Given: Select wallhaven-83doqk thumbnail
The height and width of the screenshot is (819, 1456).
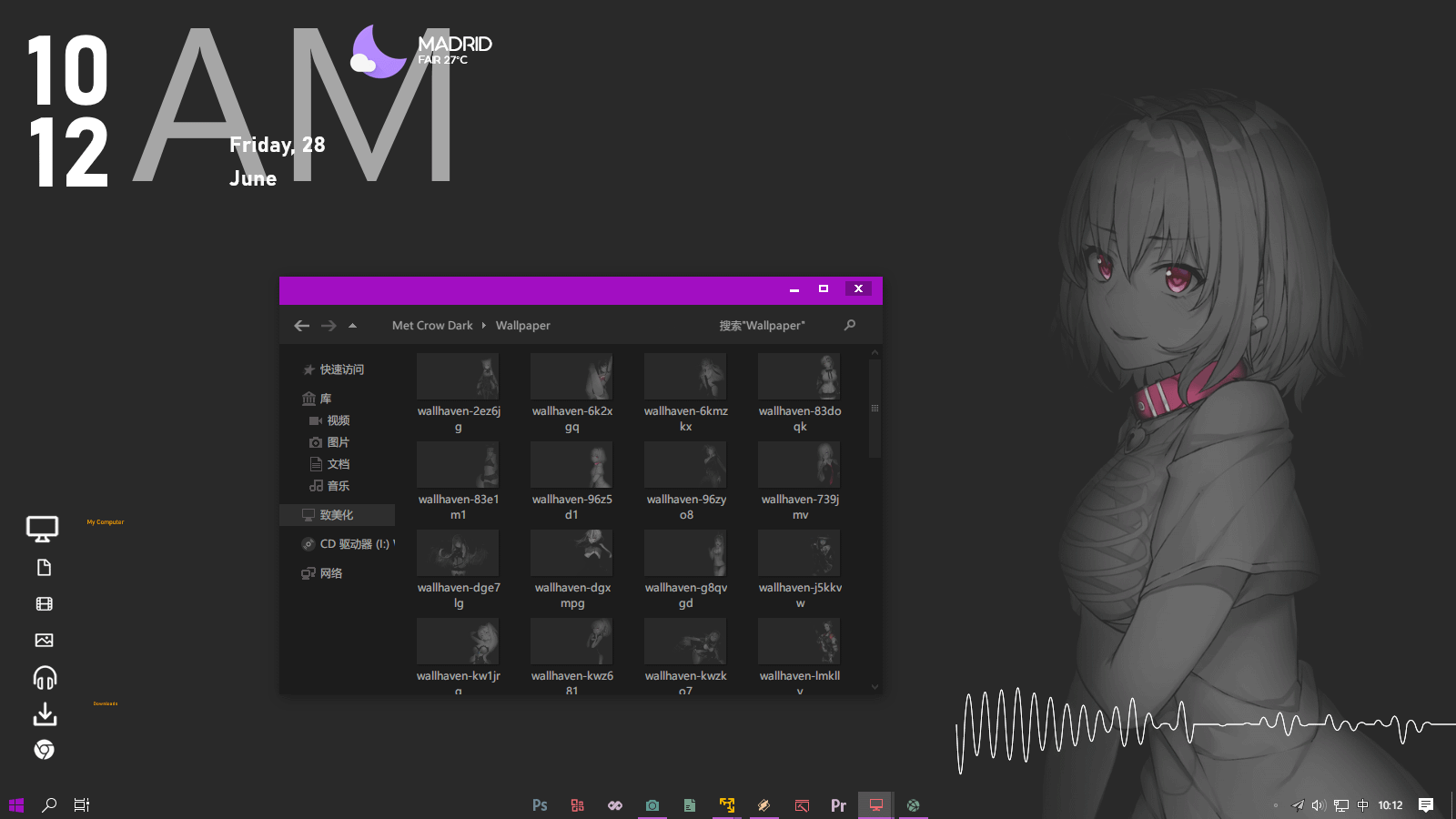Looking at the screenshot, I should [x=799, y=377].
